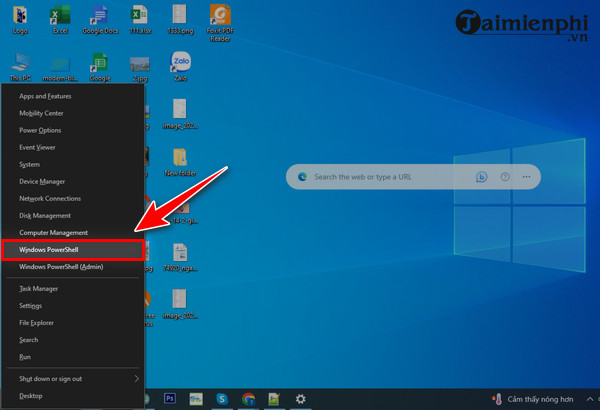Open the weather widget Cảm thấy nóng hơn
Viewport: 600px width, 410px height.
pyautogui.click(x=533, y=399)
